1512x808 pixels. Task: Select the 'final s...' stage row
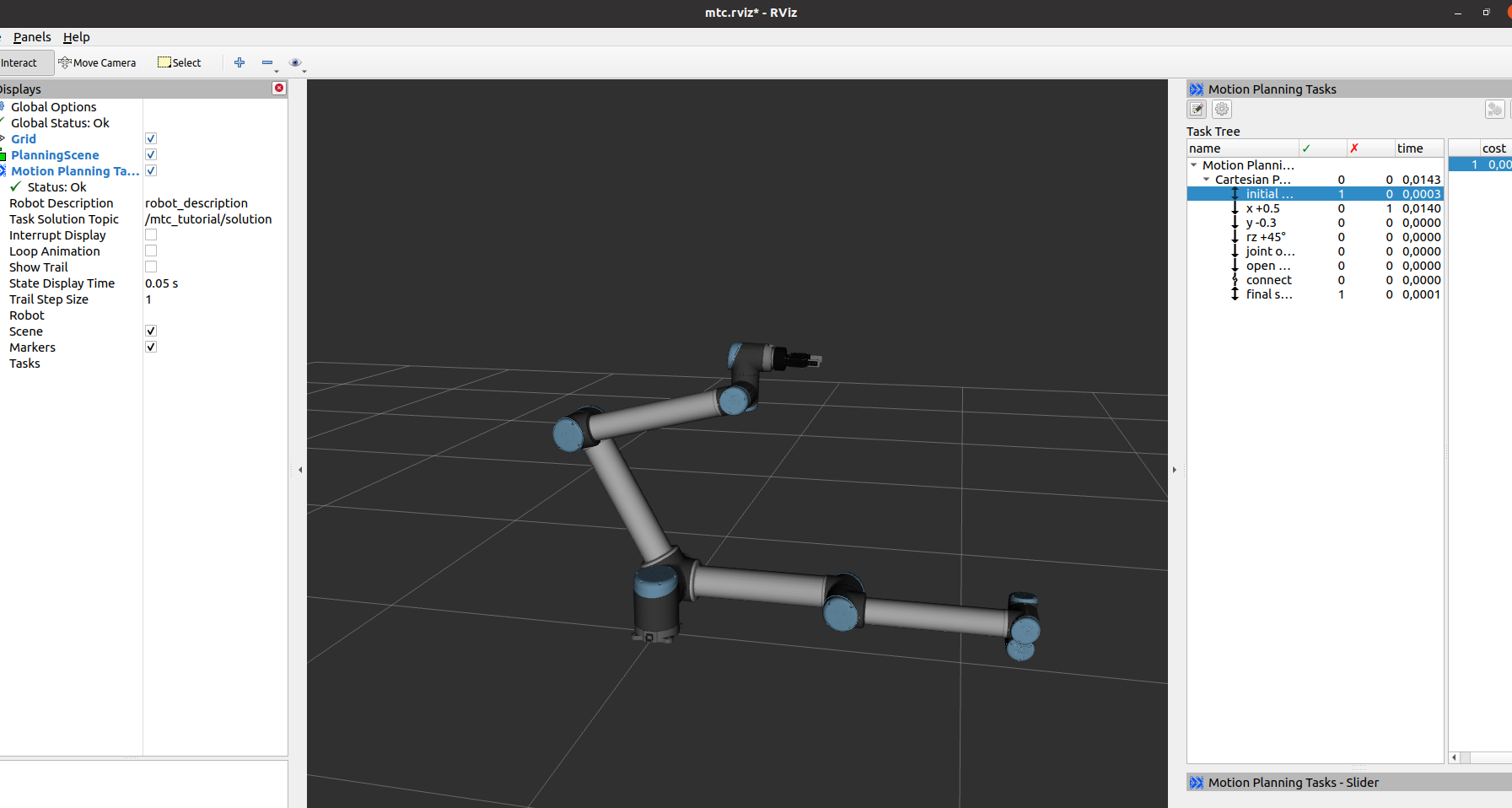tap(1316, 294)
